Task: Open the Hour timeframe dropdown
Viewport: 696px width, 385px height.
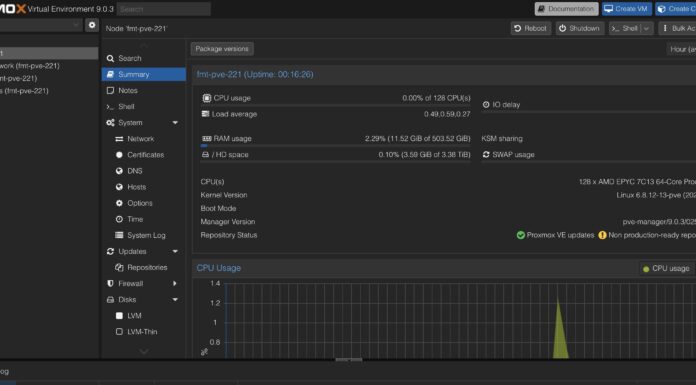Action: 681,49
